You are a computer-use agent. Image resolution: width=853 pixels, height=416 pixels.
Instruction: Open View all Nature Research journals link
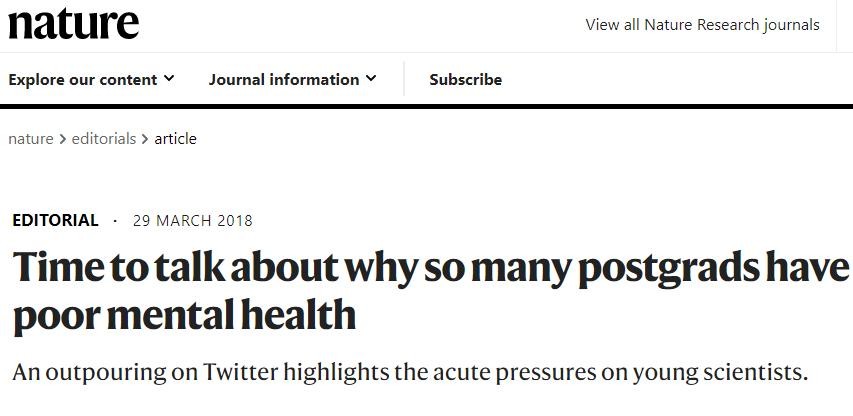702,25
